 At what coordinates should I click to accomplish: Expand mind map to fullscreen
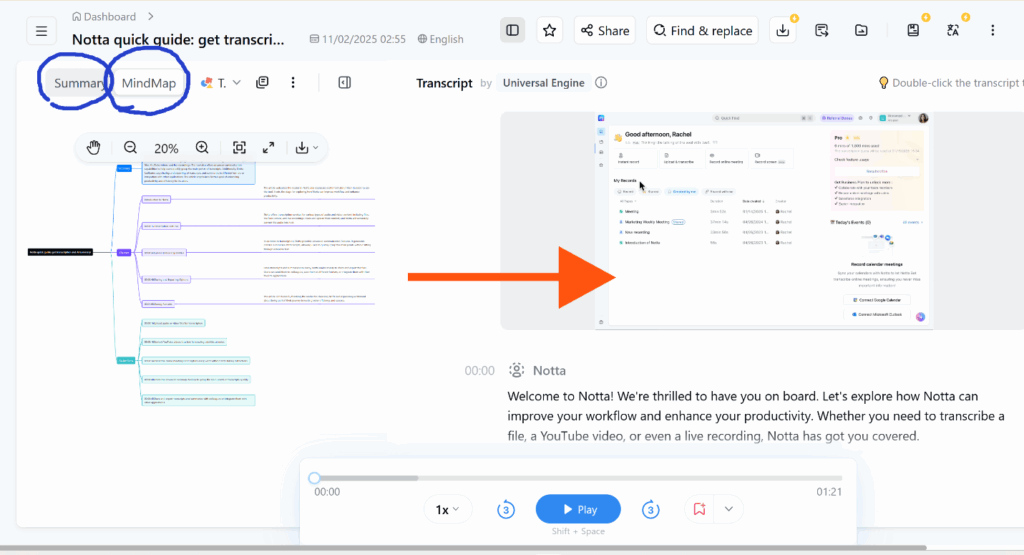pyautogui.click(x=269, y=148)
